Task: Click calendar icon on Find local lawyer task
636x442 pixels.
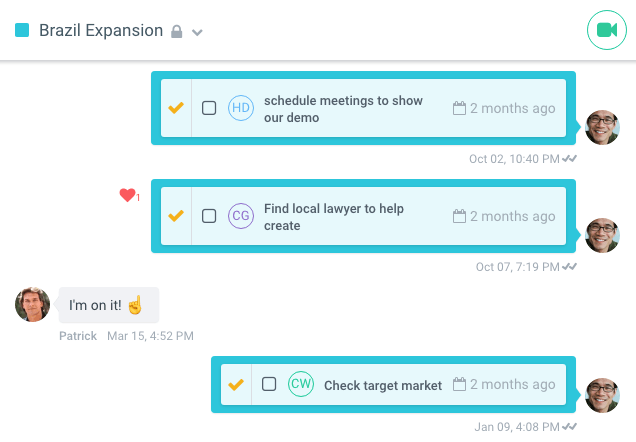Action: tap(460, 216)
